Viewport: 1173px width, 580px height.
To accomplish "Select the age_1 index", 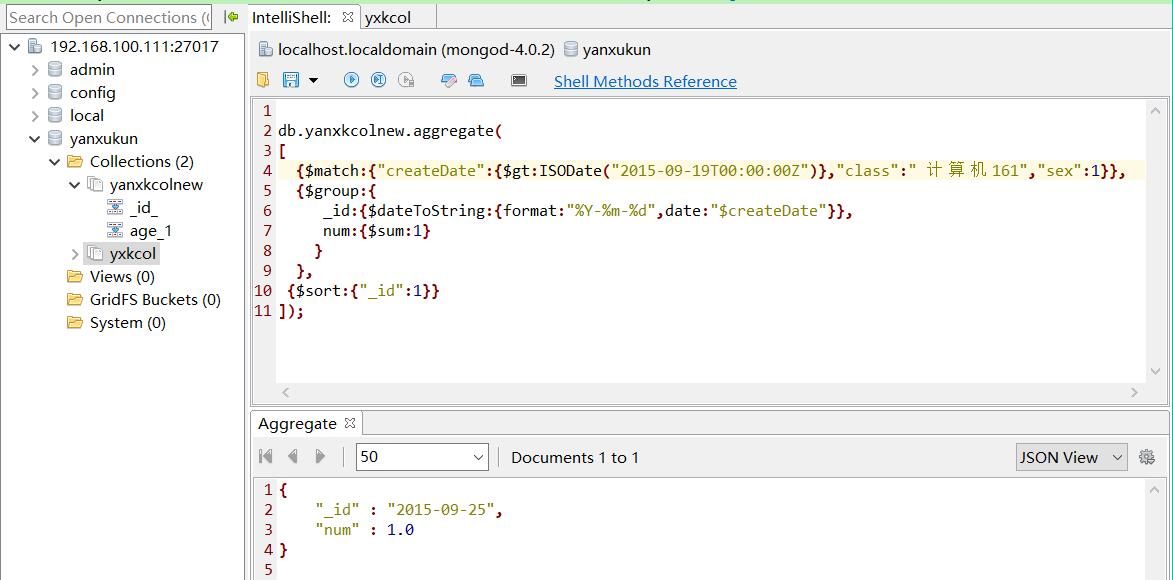I will [x=151, y=231].
